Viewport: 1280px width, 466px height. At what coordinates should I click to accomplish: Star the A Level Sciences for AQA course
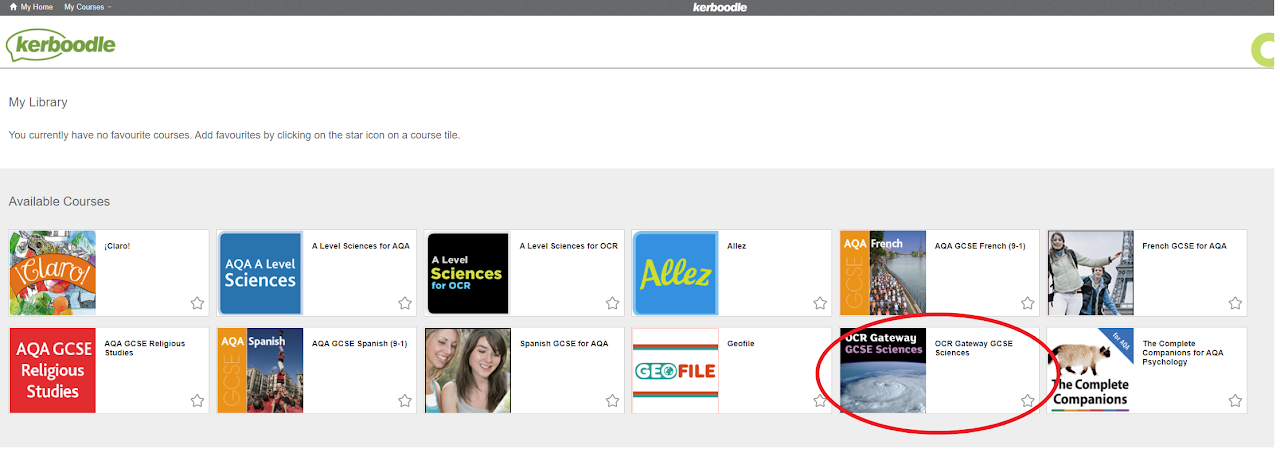tap(405, 303)
